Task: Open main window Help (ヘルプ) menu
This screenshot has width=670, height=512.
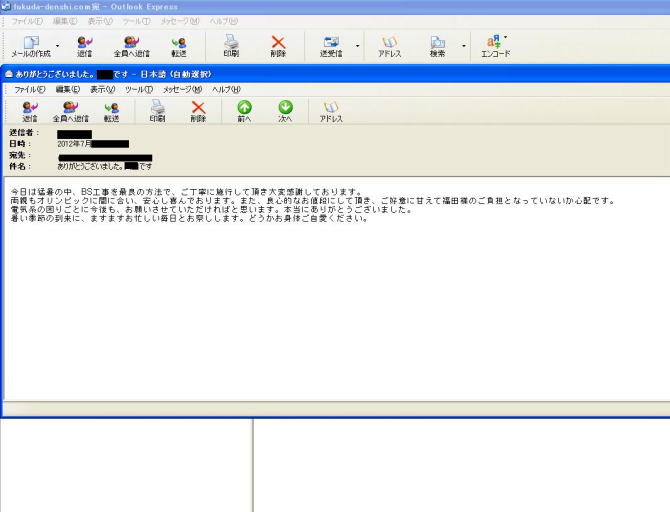Action: click(223, 21)
